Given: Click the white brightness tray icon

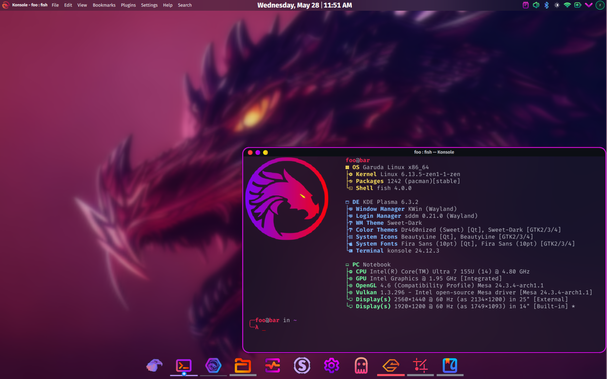Looking at the screenshot, I should click(557, 5).
